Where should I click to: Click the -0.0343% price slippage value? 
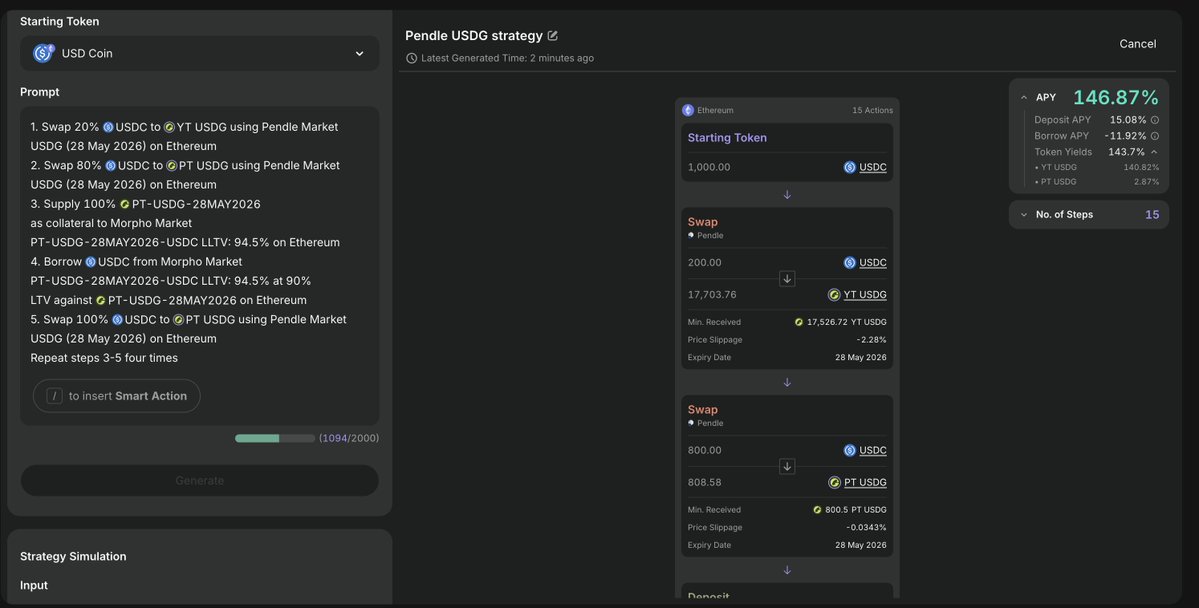click(x=866, y=528)
